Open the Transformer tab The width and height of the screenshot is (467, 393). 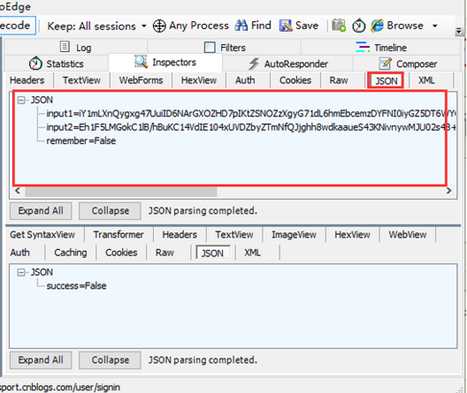pyautogui.click(x=118, y=235)
